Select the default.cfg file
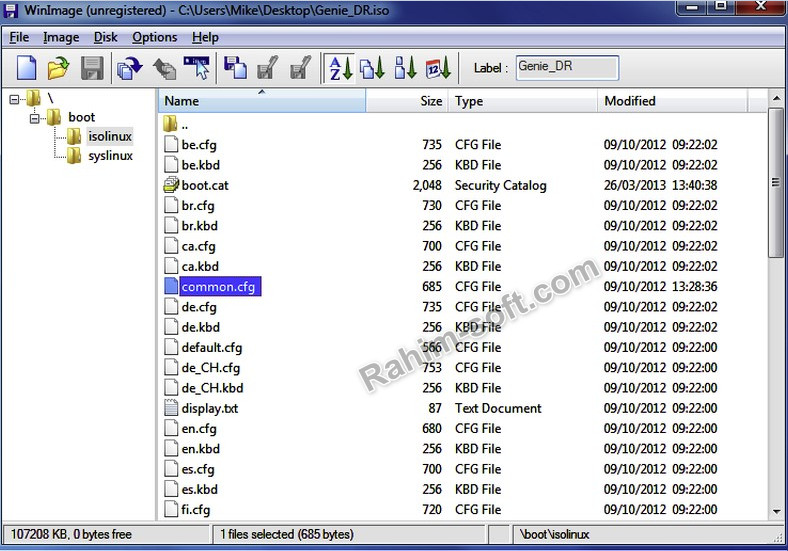Screen dimensions: 788x551 (212, 347)
